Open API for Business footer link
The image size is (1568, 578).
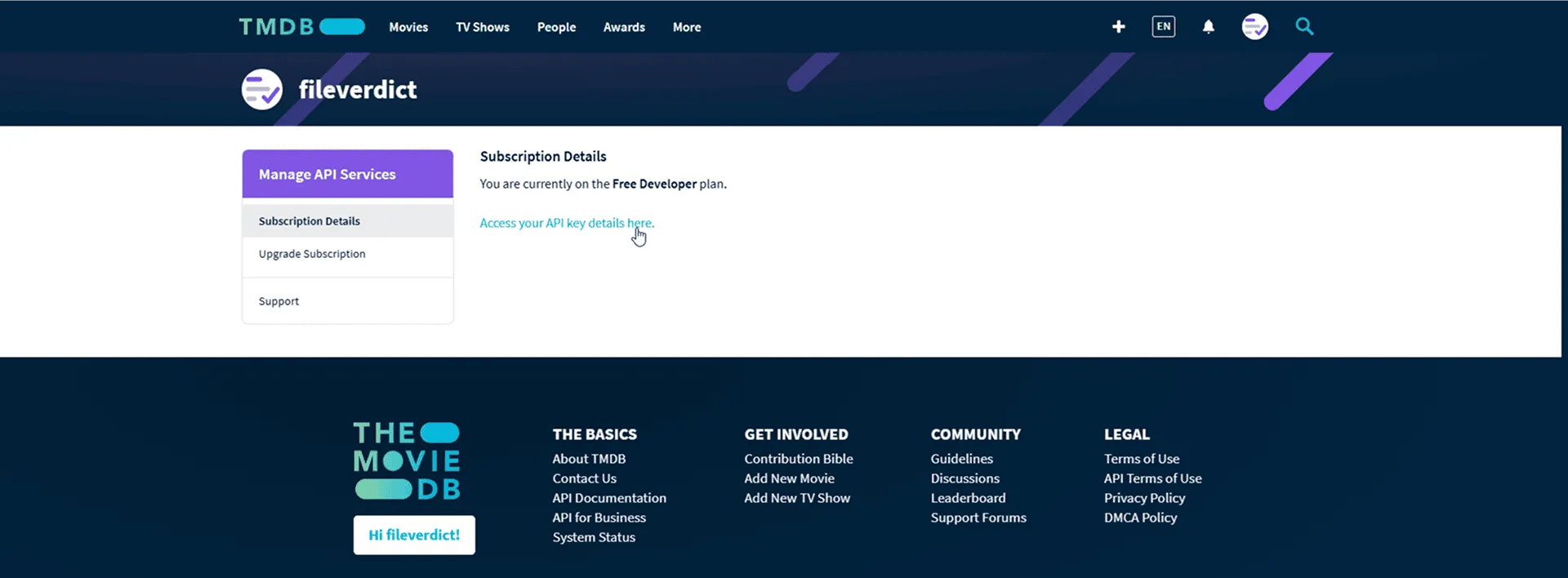pyautogui.click(x=599, y=518)
